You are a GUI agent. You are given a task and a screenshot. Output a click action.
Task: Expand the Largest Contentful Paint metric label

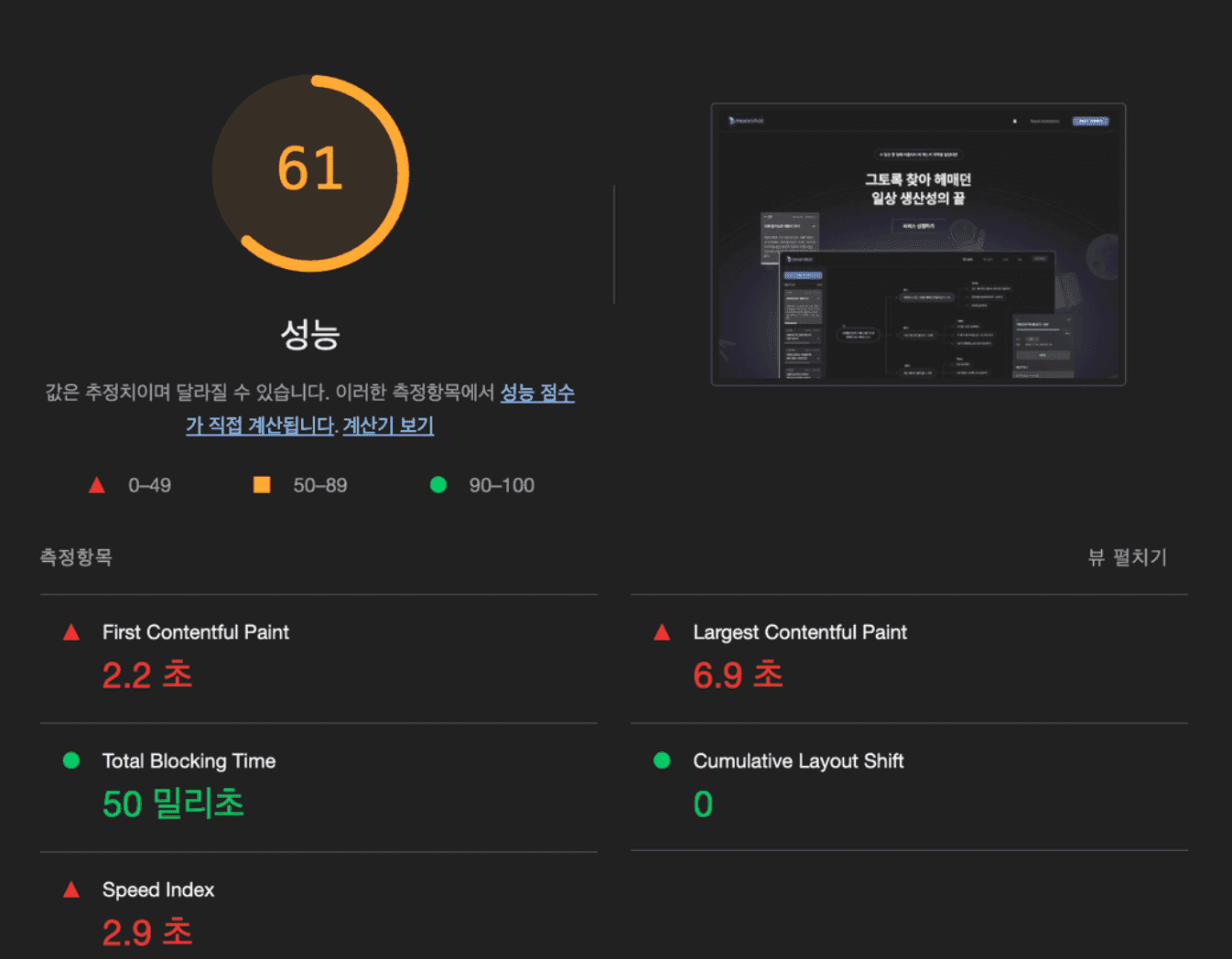click(799, 632)
